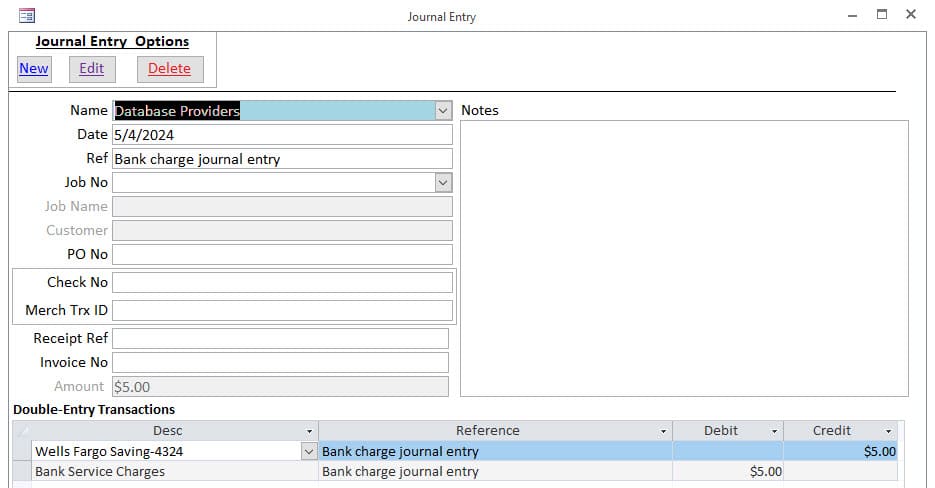
Task: Click the empty Debit cell in Wells Fargo row
Action: pos(728,452)
